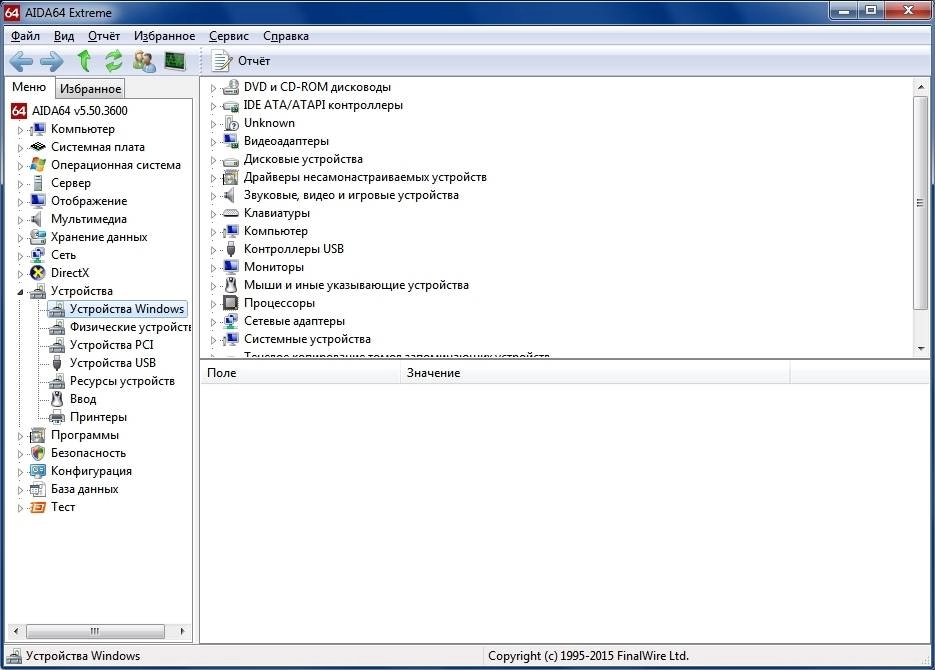Select the Хранение данных icon

point(38,237)
